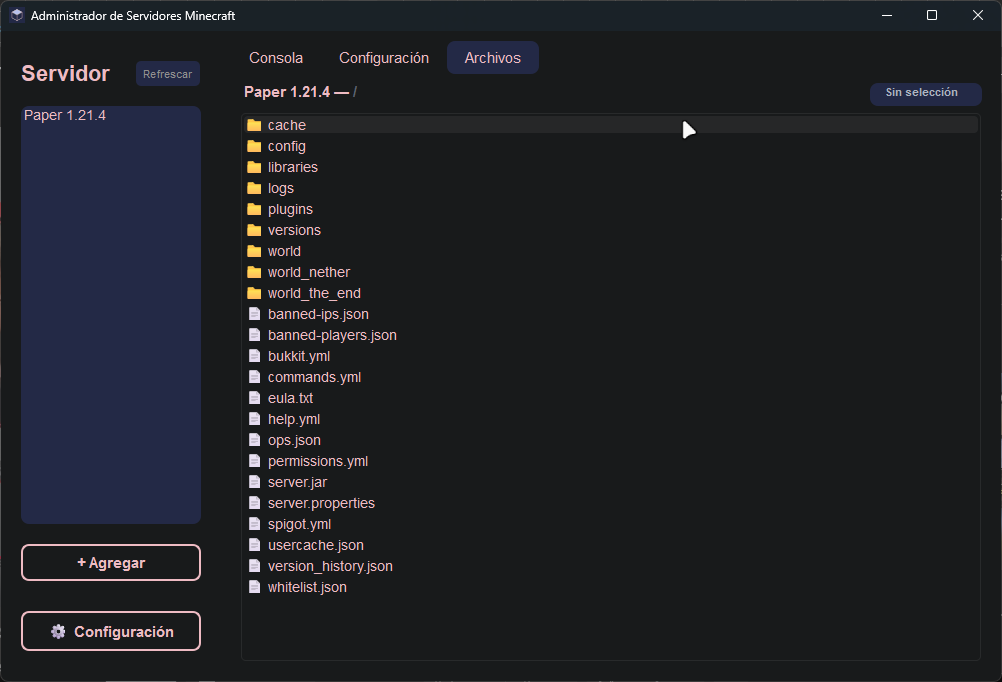
Task: Click the server.jar file icon
Action: coord(254,482)
